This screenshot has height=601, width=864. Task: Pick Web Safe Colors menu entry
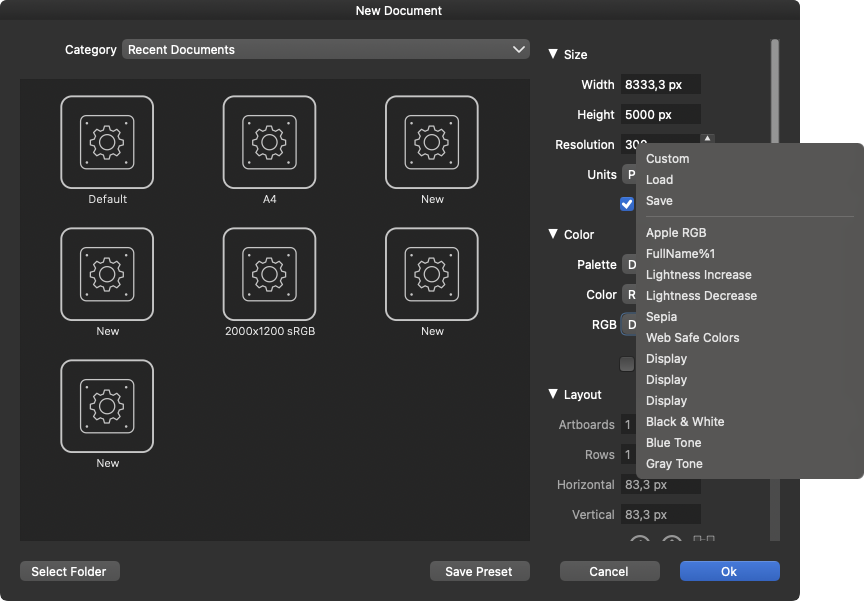[692, 338]
